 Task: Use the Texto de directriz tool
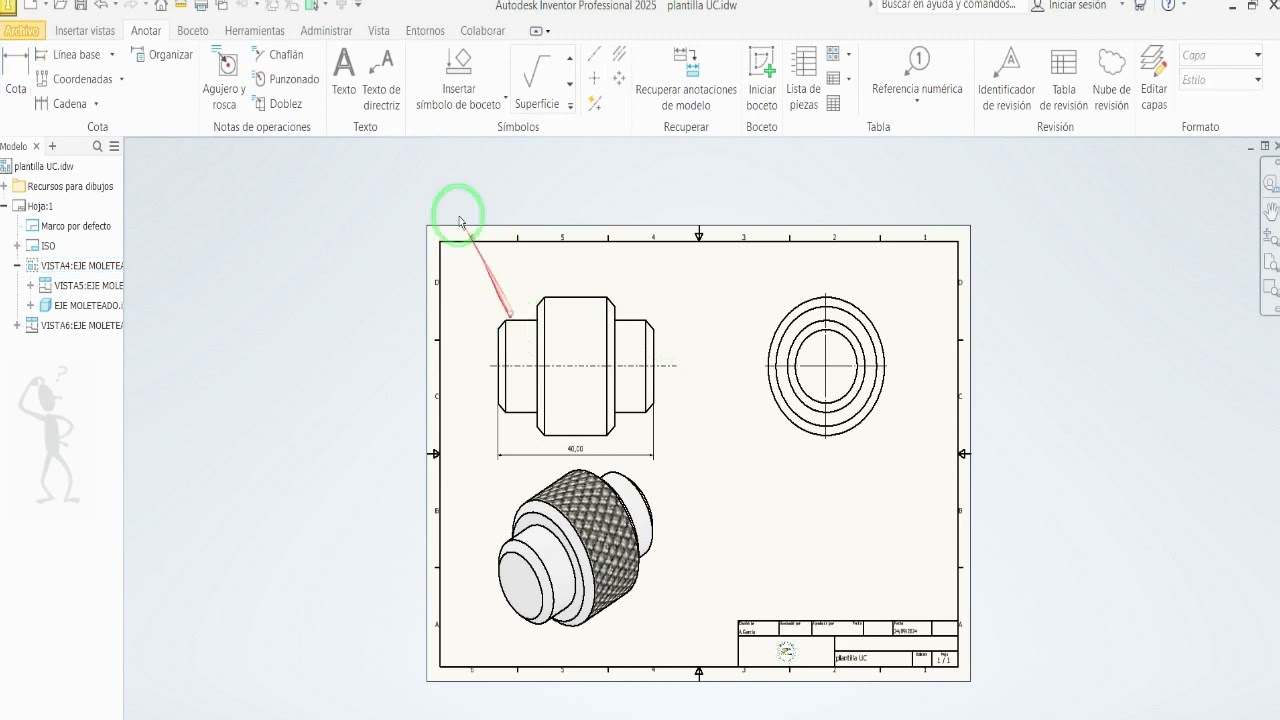point(381,79)
